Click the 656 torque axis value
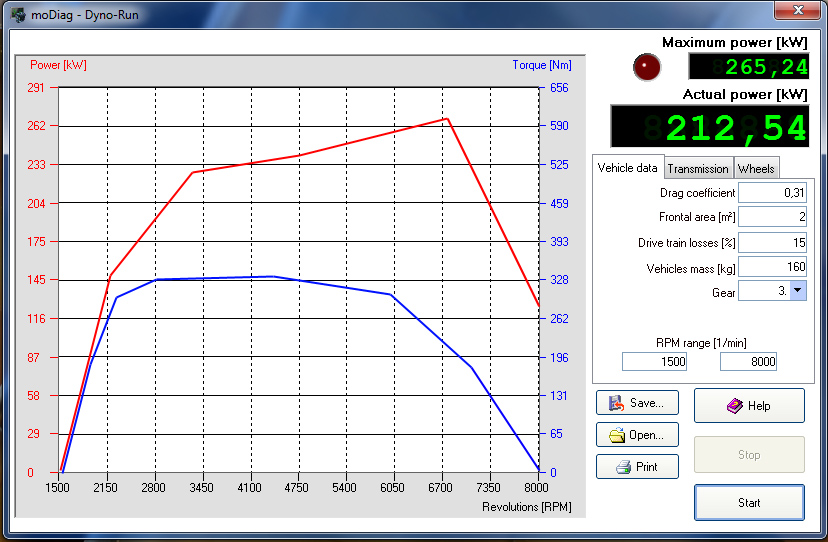Viewport: 828px width, 542px height. (x=559, y=88)
